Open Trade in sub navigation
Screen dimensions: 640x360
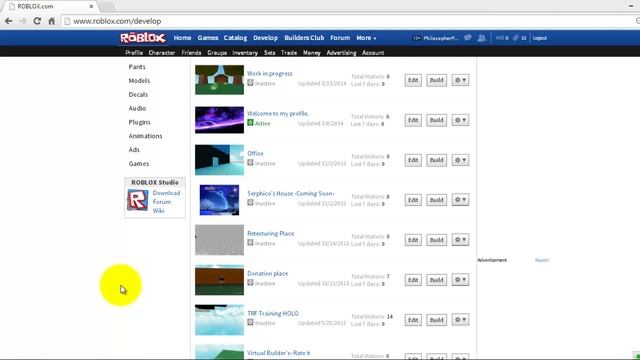(x=289, y=53)
